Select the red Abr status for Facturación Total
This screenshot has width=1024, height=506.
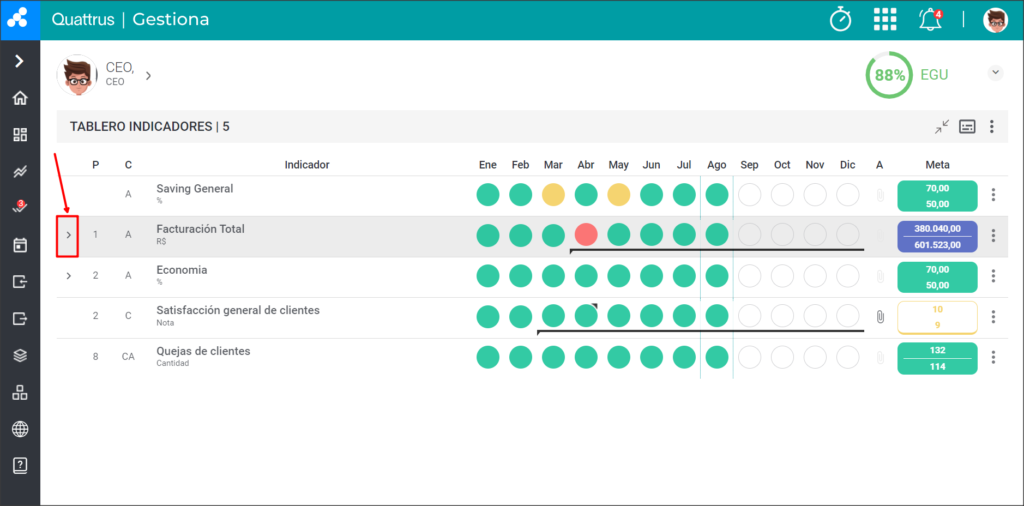coord(586,235)
